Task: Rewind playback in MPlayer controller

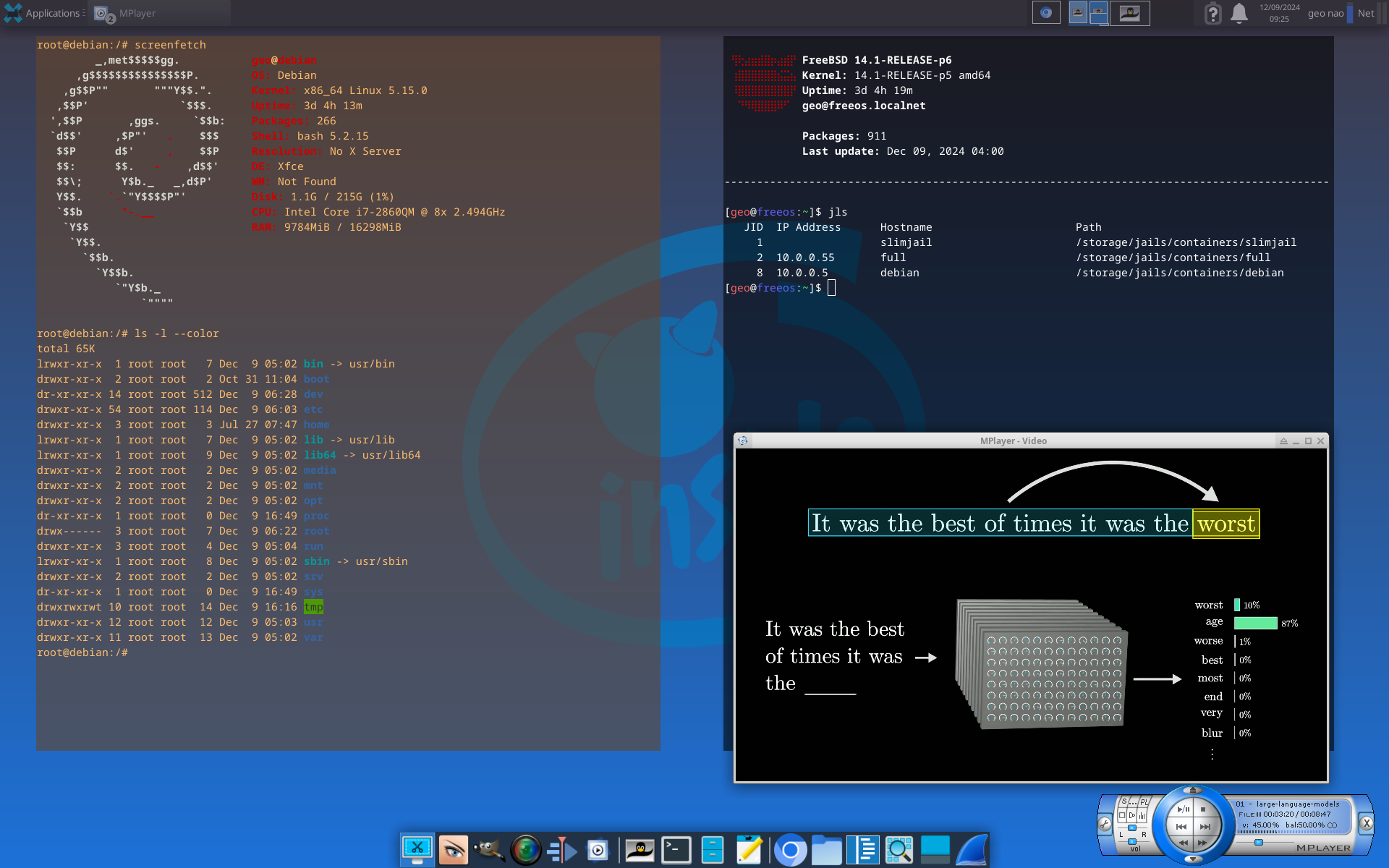Action: point(1184,843)
